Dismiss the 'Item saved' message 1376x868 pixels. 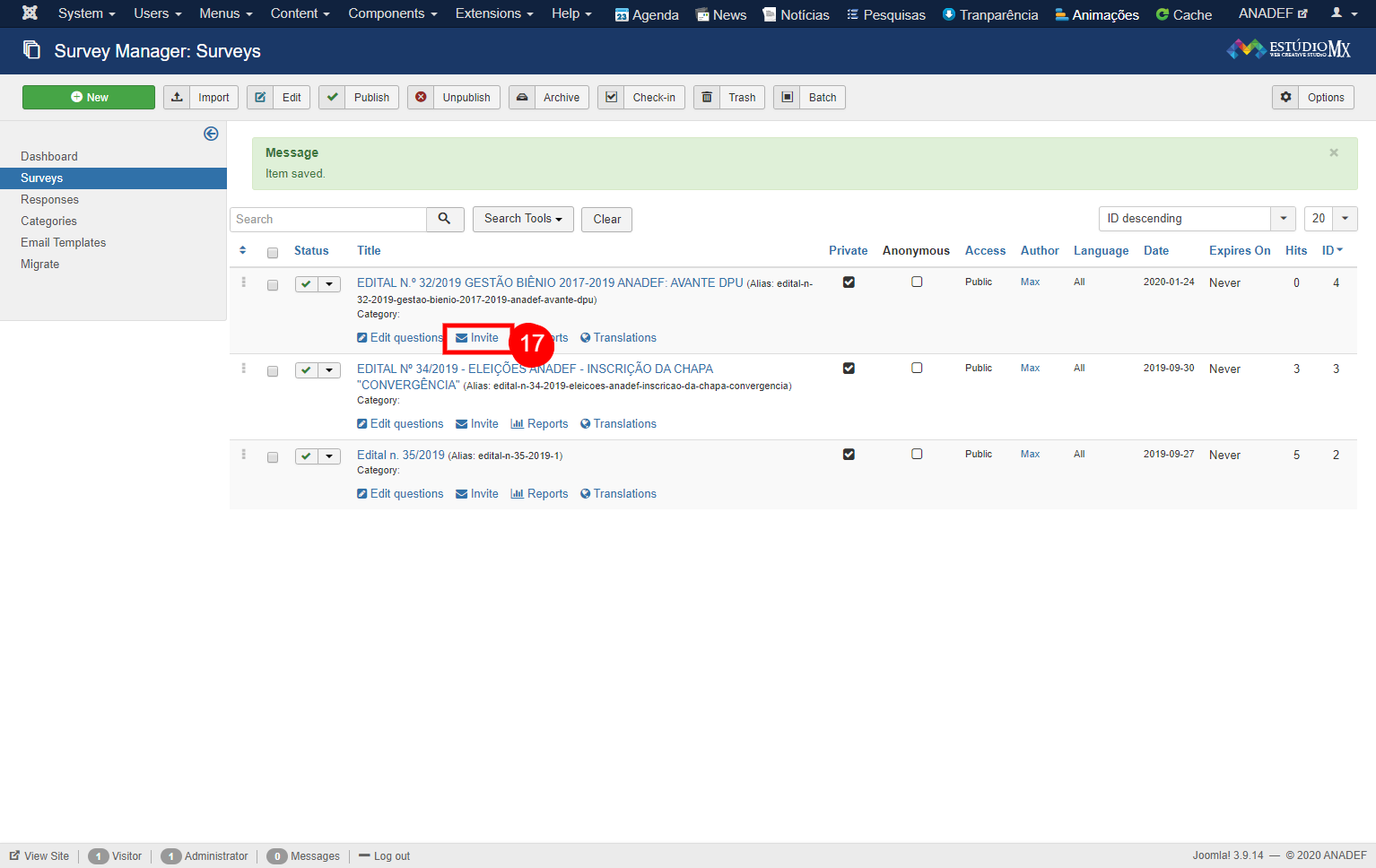click(x=1333, y=153)
